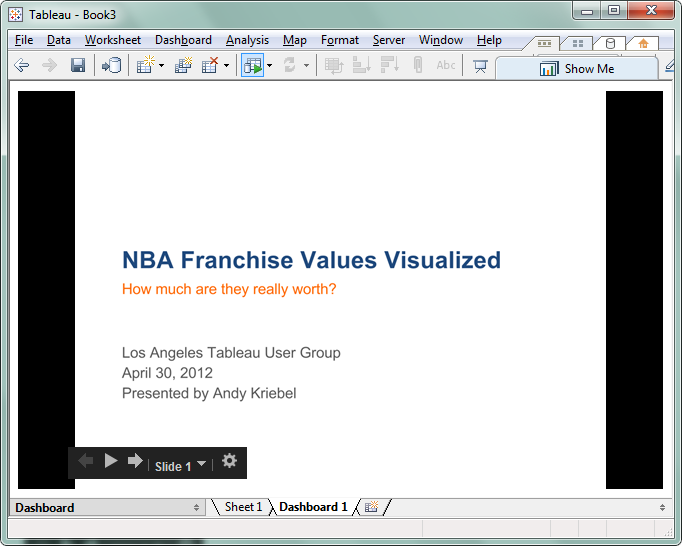Open the orange Home start page tab
This screenshot has height=546, width=682.
[x=643, y=43]
